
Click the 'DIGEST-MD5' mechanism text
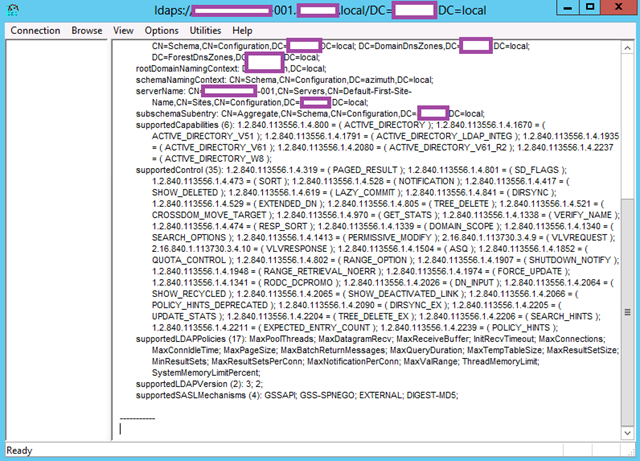point(431,395)
